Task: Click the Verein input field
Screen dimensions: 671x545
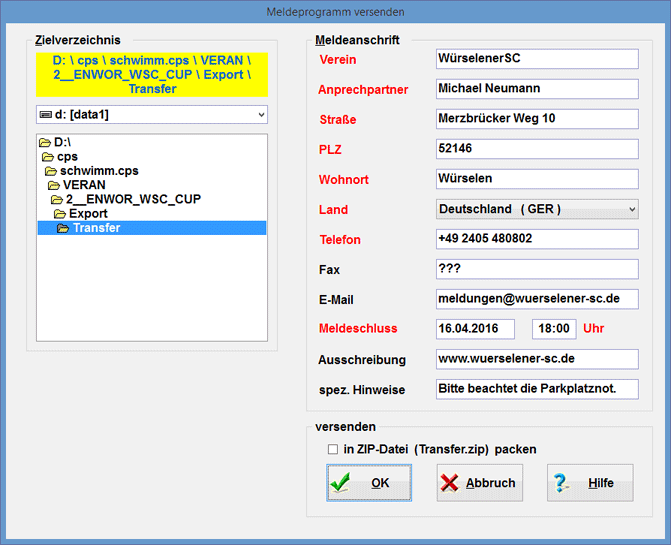Action: coord(537,59)
